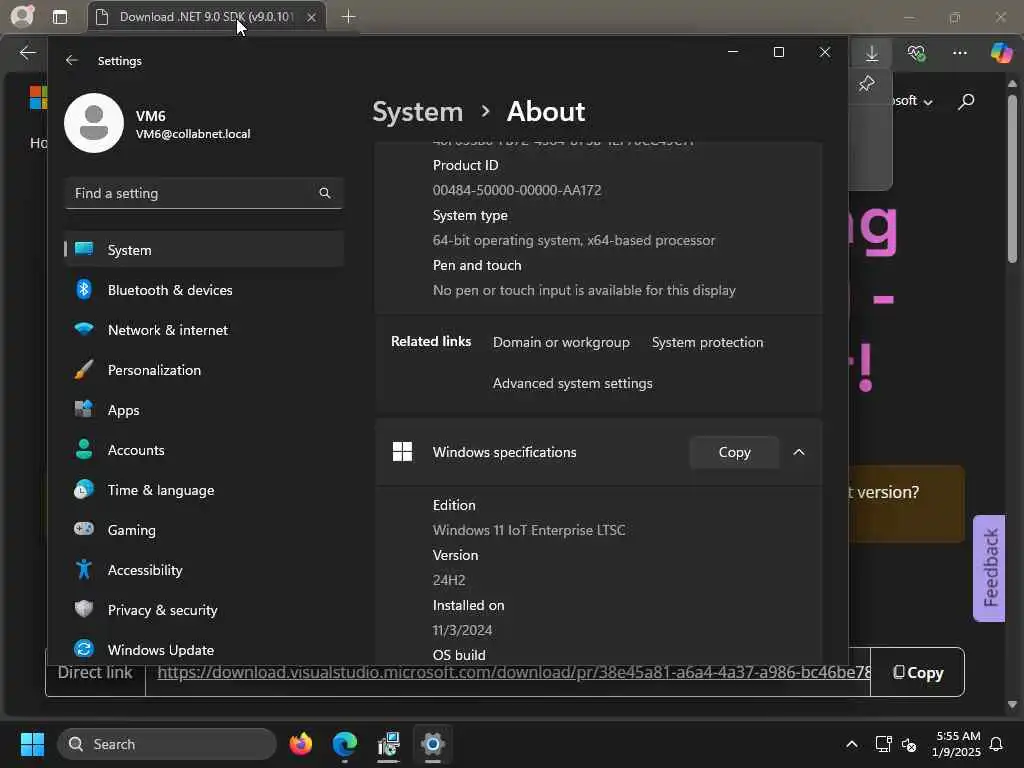The image size is (1024, 768).
Task: Show hidden system tray icons
Action: coord(852,744)
